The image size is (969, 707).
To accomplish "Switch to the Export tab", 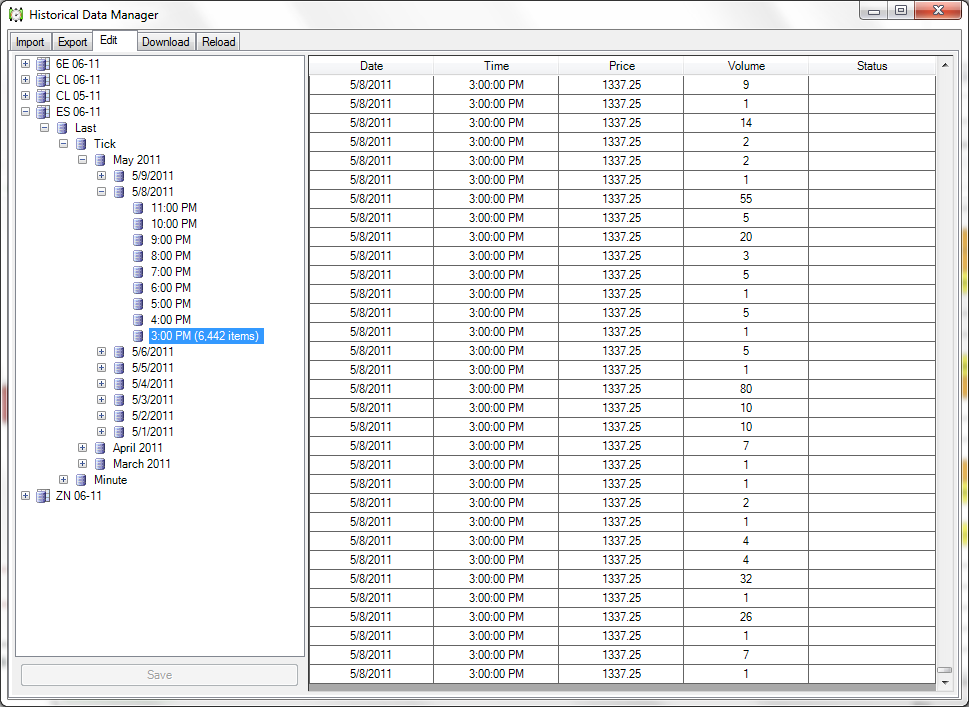I will pos(72,42).
